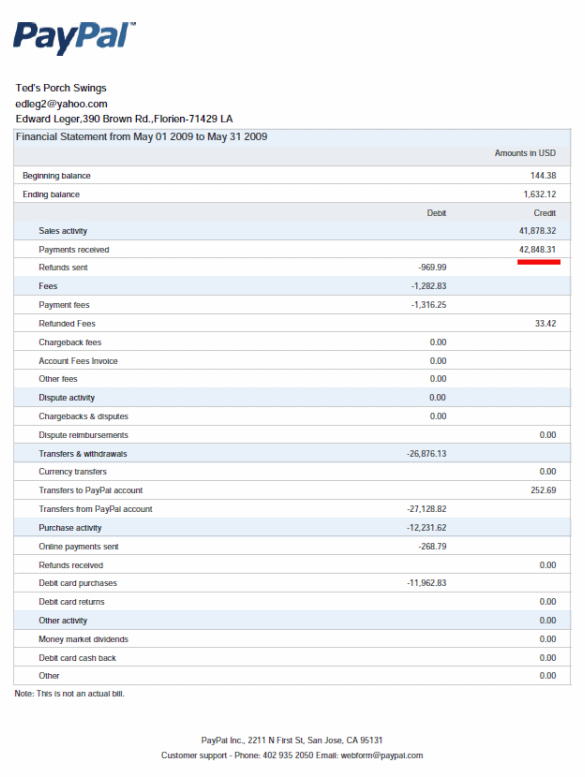Select the Debit card returns label
The image size is (585, 777).
click(71, 602)
